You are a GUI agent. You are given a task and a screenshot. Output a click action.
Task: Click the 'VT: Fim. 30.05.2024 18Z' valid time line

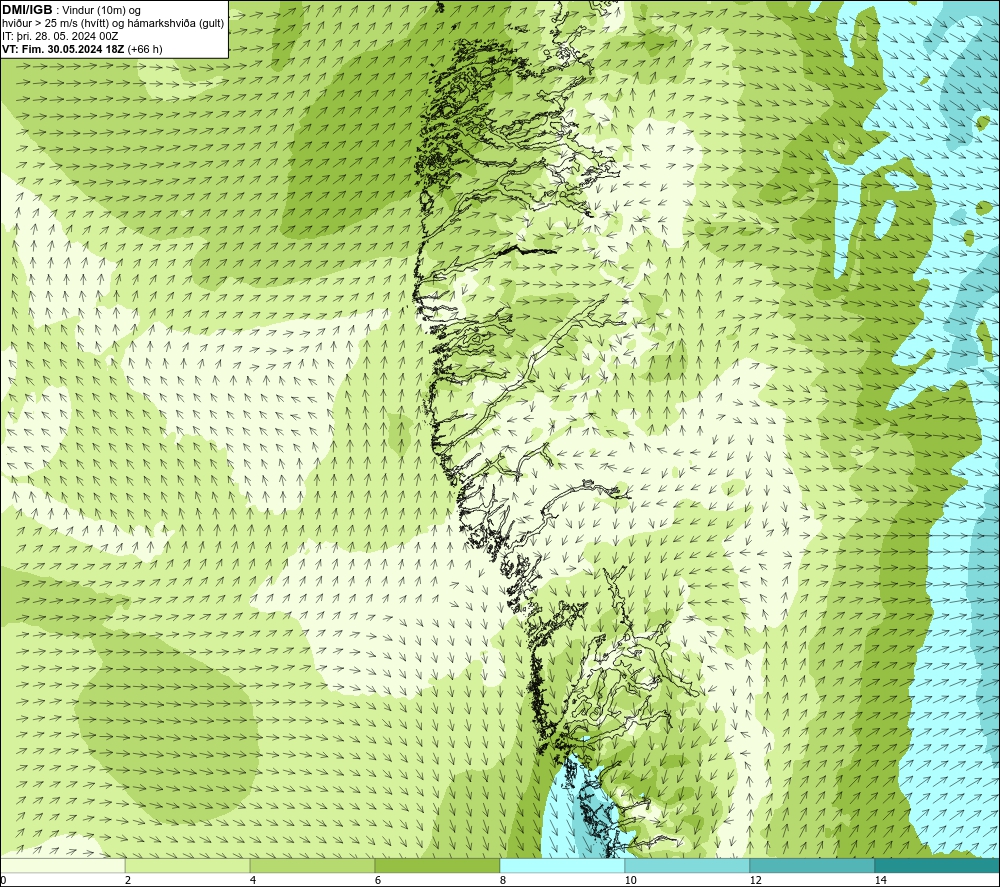[x=63, y=49]
